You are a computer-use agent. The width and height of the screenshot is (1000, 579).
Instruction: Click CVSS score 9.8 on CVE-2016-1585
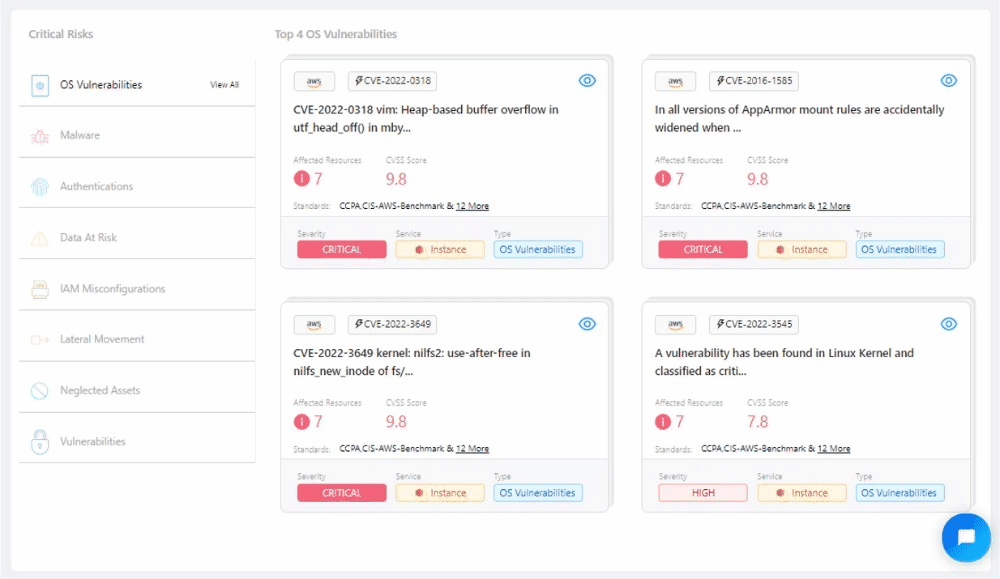pyautogui.click(x=758, y=179)
